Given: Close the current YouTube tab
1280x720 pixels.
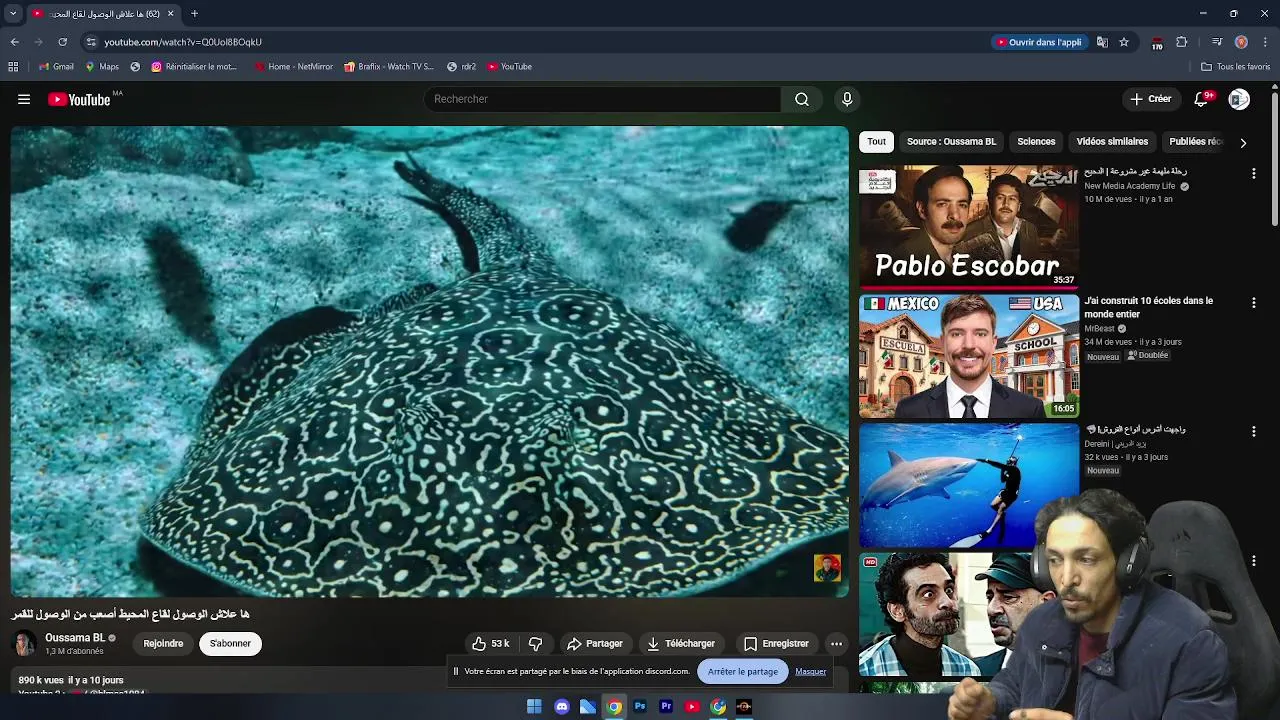Looking at the screenshot, I should [170, 14].
